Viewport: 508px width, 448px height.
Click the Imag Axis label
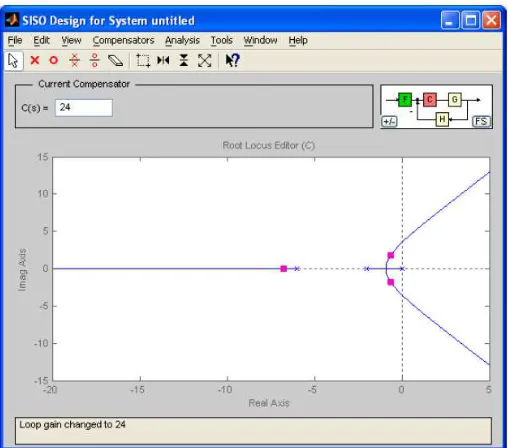(22, 270)
